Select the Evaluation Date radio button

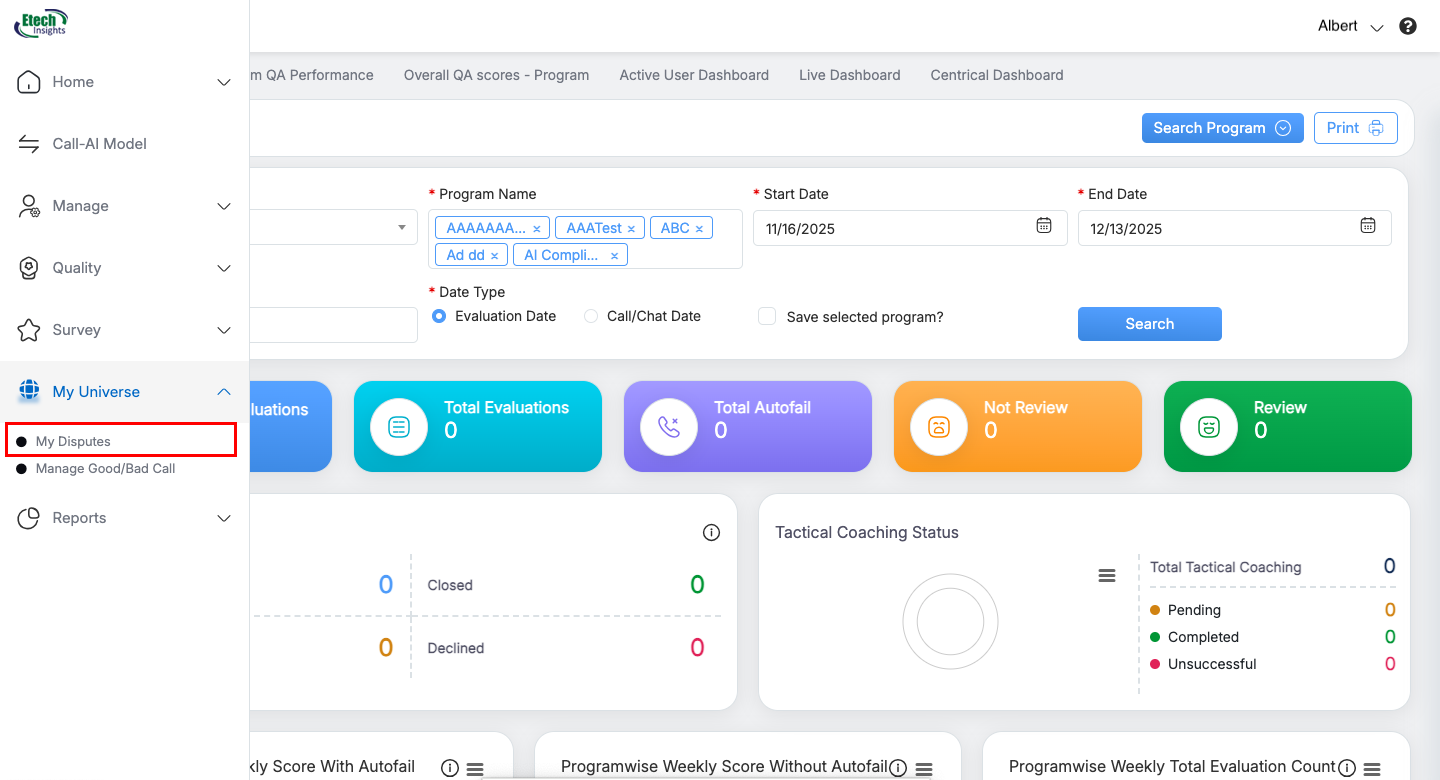click(x=439, y=316)
